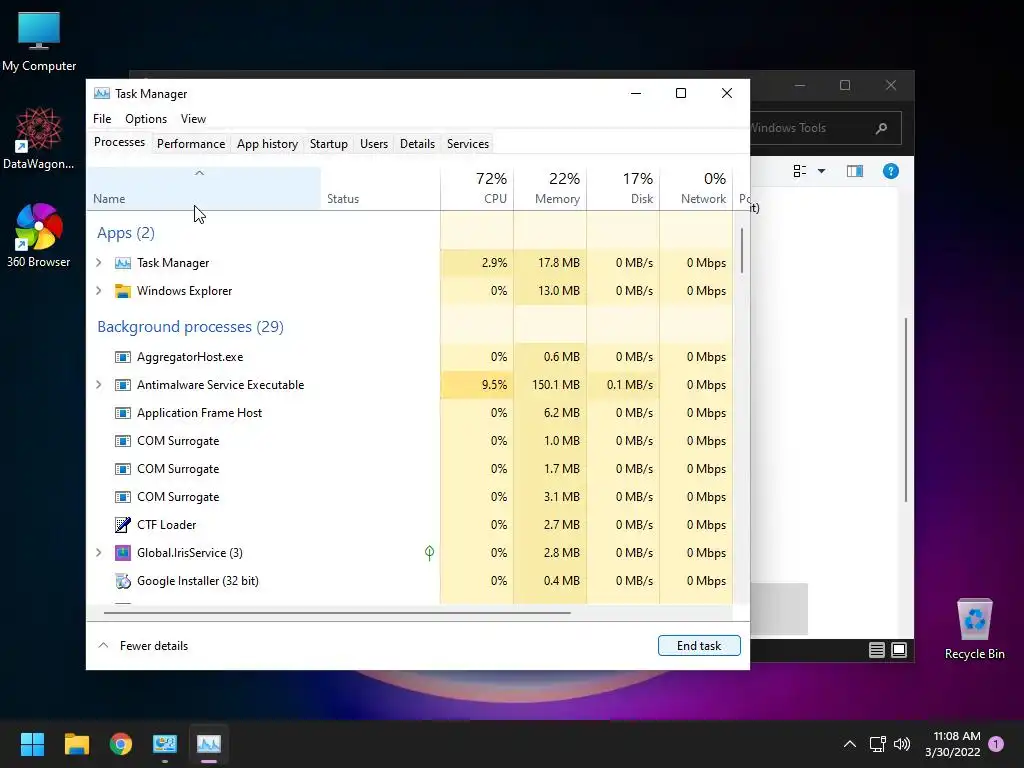Click the Google Installer process icon
This screenshot has height=768, width=1024.
coord(123,581)
